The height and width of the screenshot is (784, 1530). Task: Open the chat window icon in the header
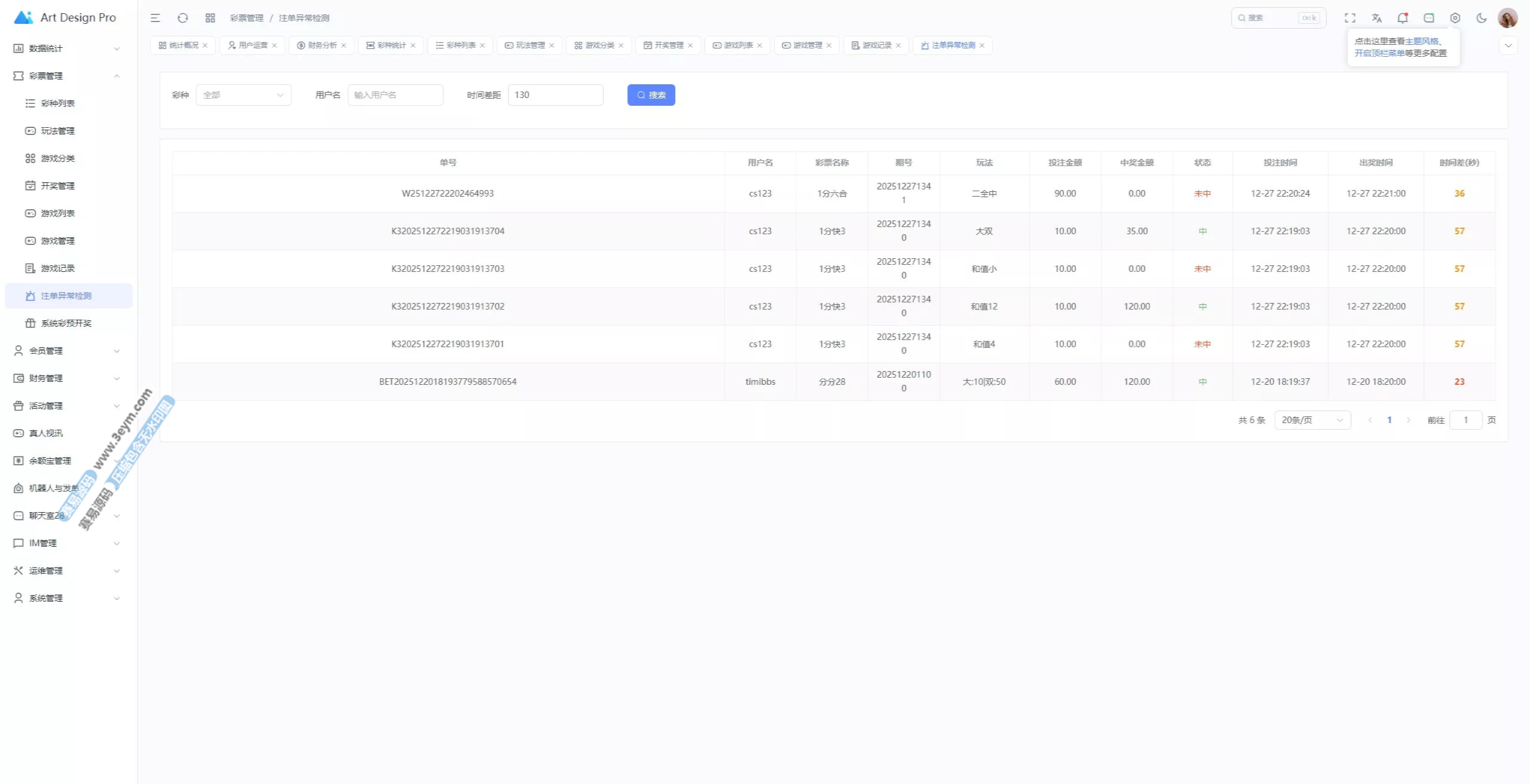click(1429, 18)
